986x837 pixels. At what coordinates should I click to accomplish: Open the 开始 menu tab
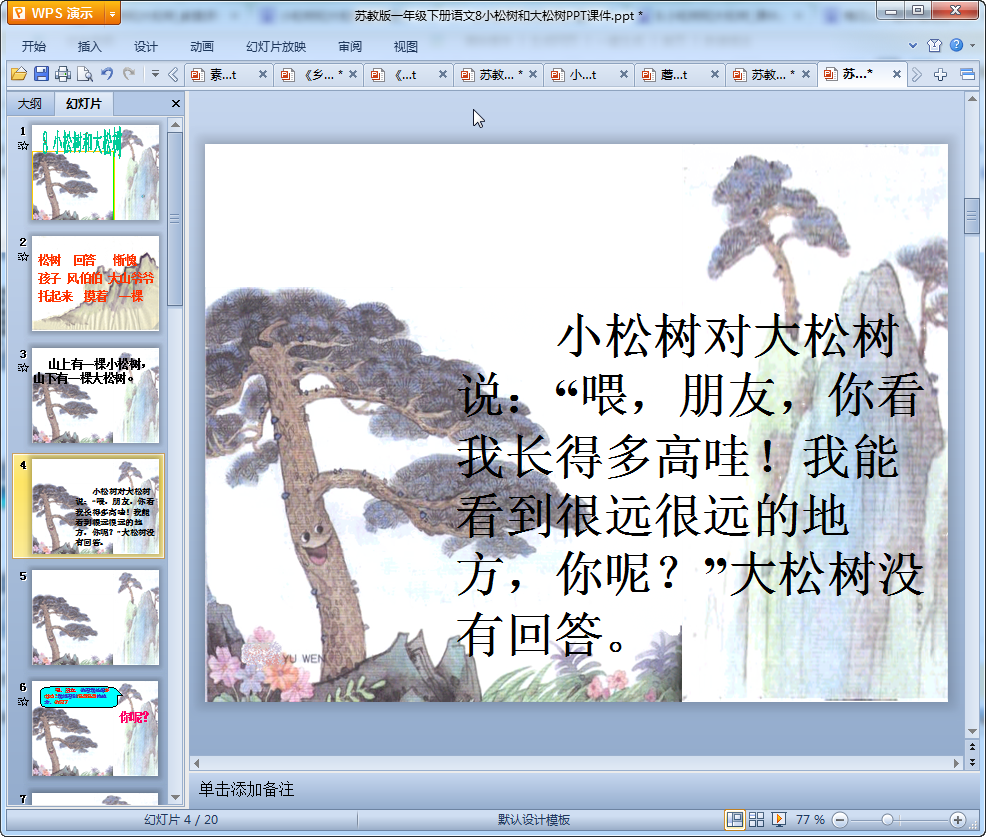pos(34,47)
